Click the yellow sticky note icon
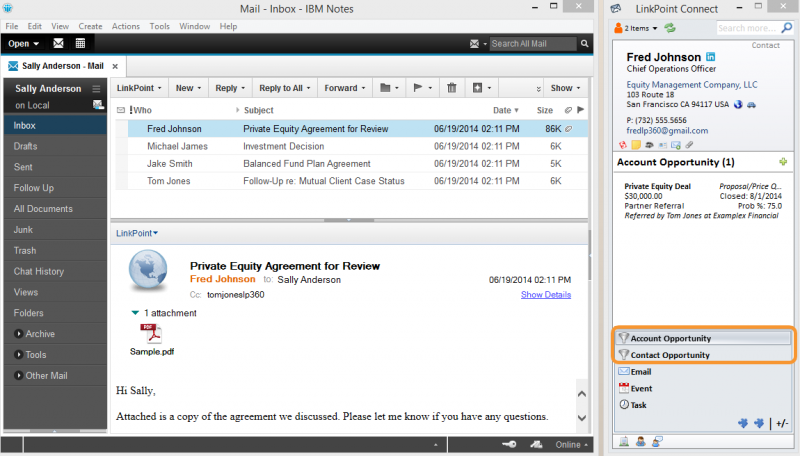Screen dimensions: 800x456 [x=636, y=145]
